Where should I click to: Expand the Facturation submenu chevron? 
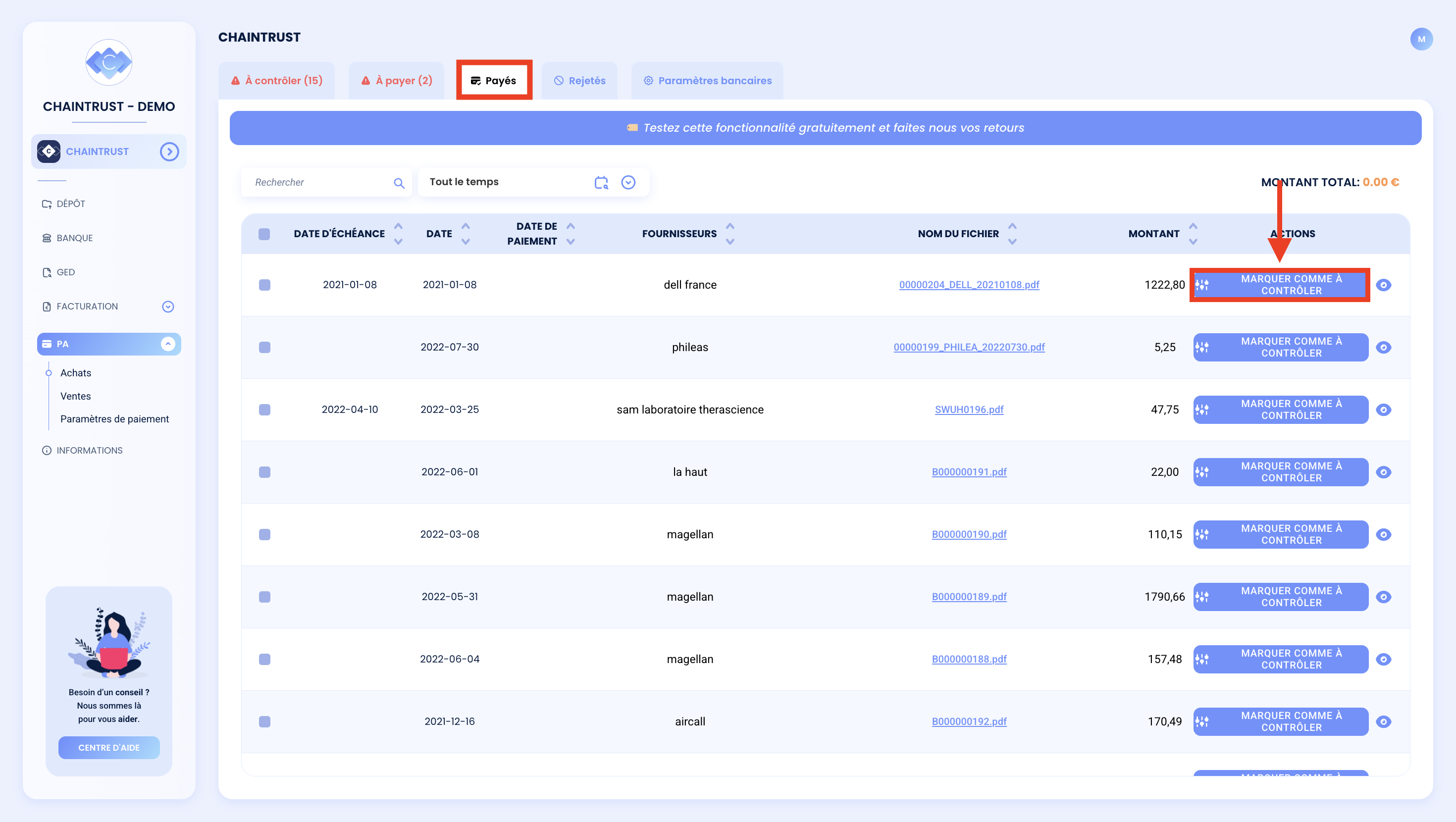coord(168,307)
